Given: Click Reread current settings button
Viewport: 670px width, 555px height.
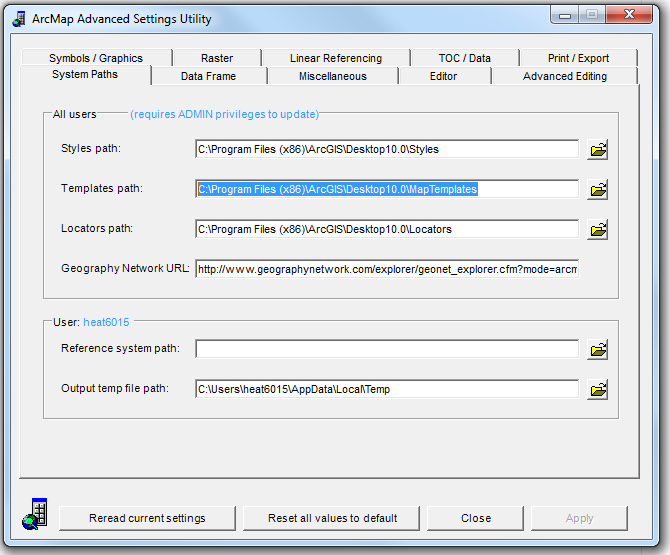Looking at the screenshot, I should coord(147,518).
